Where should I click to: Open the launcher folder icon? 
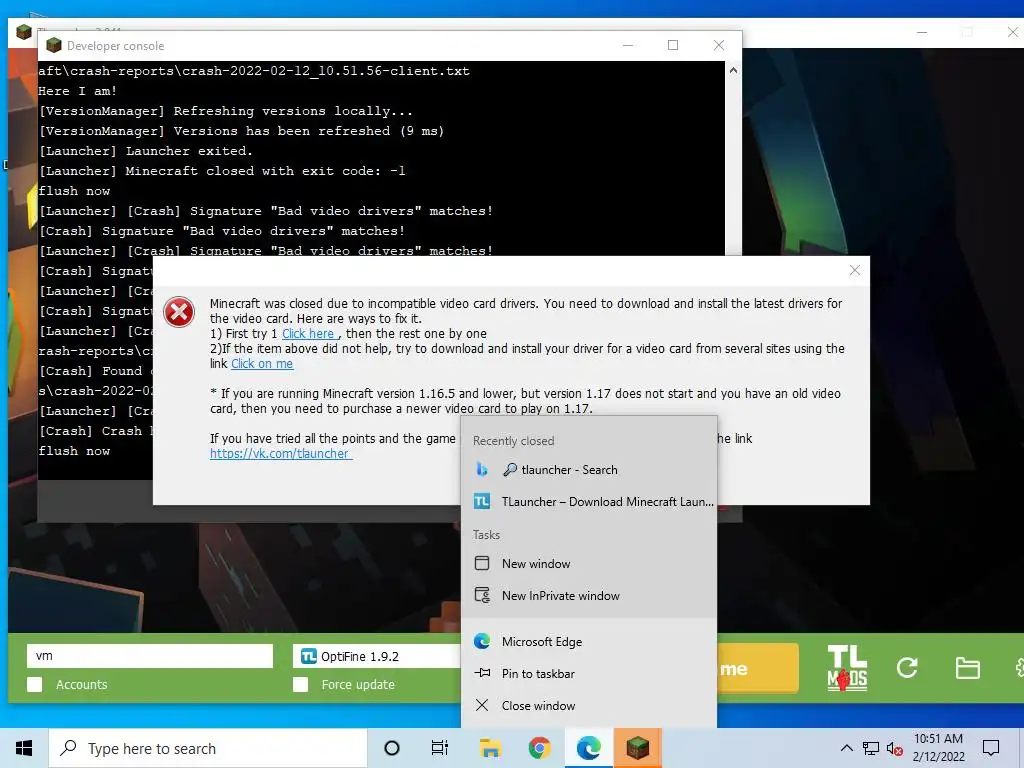(x=967, y=668)
